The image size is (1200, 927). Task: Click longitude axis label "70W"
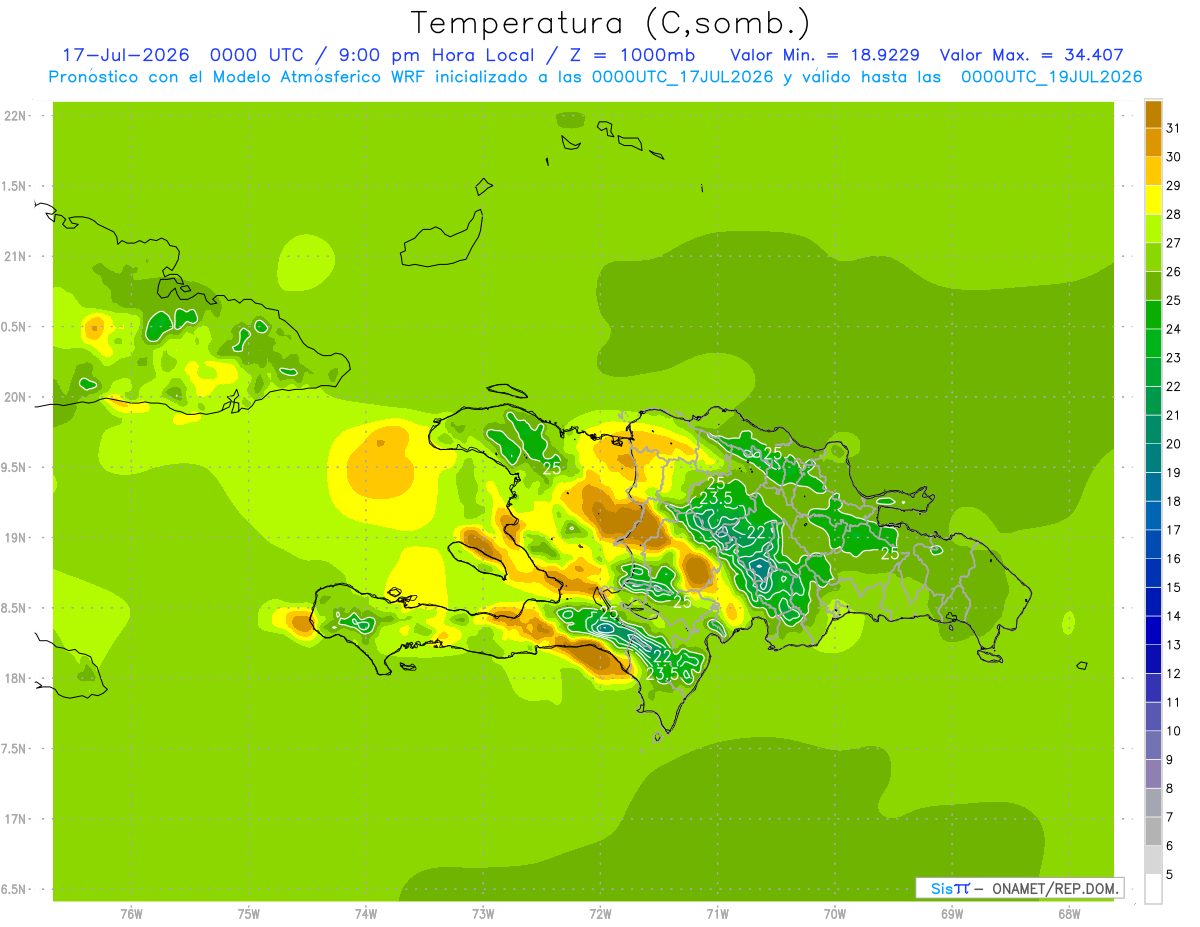[835, 913]
